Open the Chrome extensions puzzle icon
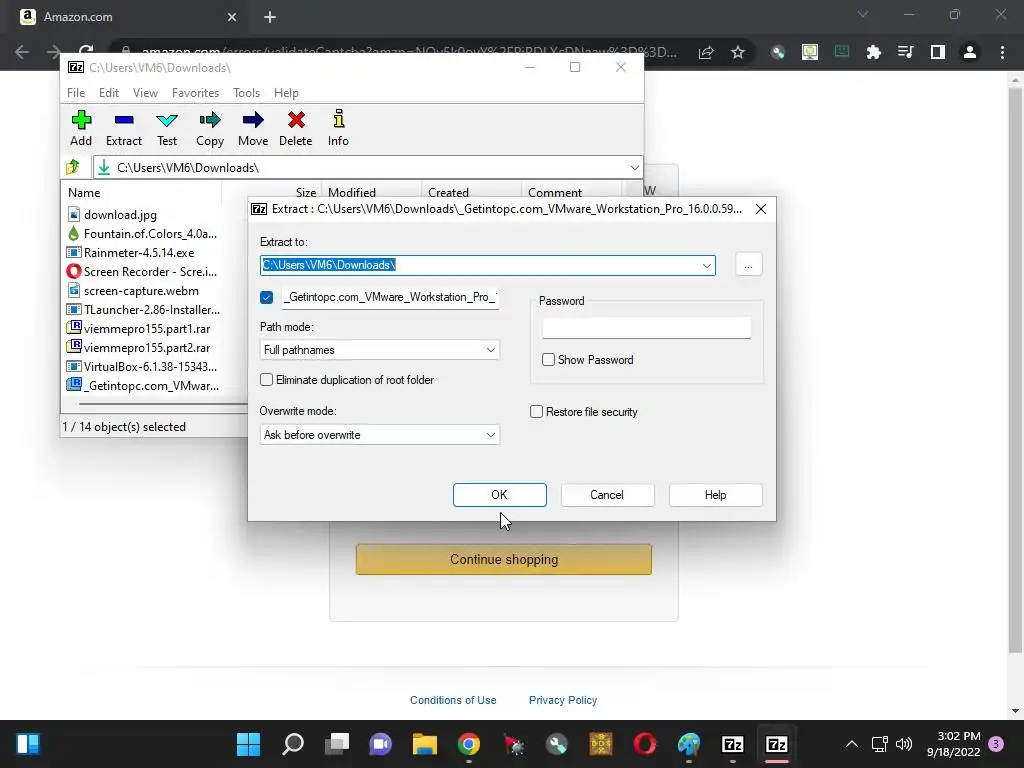Viewport: 1024px width, 768px height. 874,52
